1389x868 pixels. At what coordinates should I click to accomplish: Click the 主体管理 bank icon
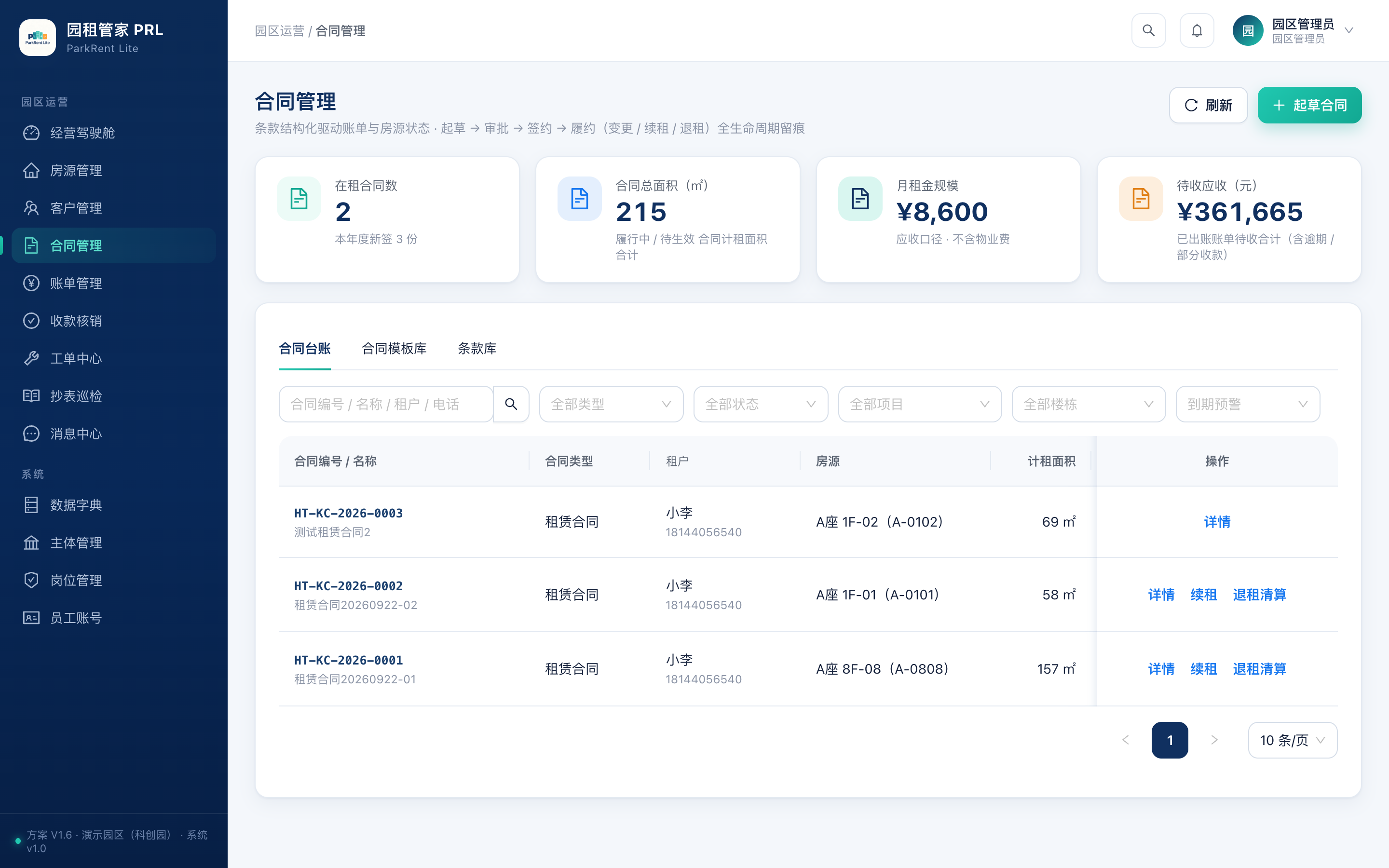[31, 542]
